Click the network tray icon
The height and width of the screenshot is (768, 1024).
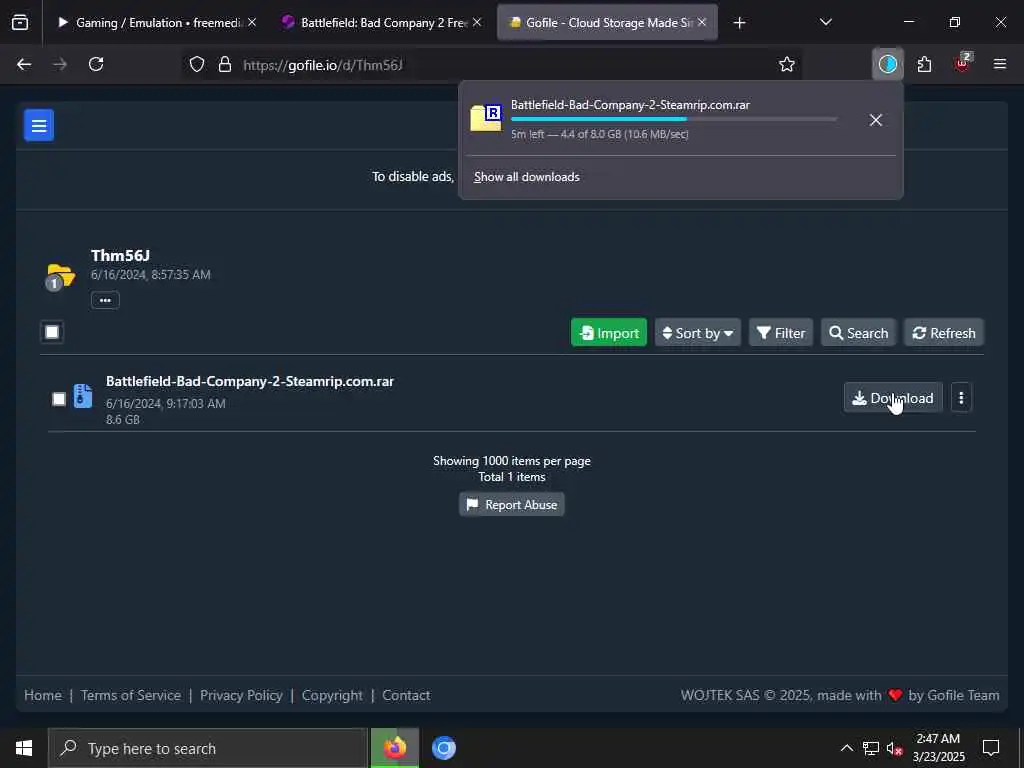(870, 748)
